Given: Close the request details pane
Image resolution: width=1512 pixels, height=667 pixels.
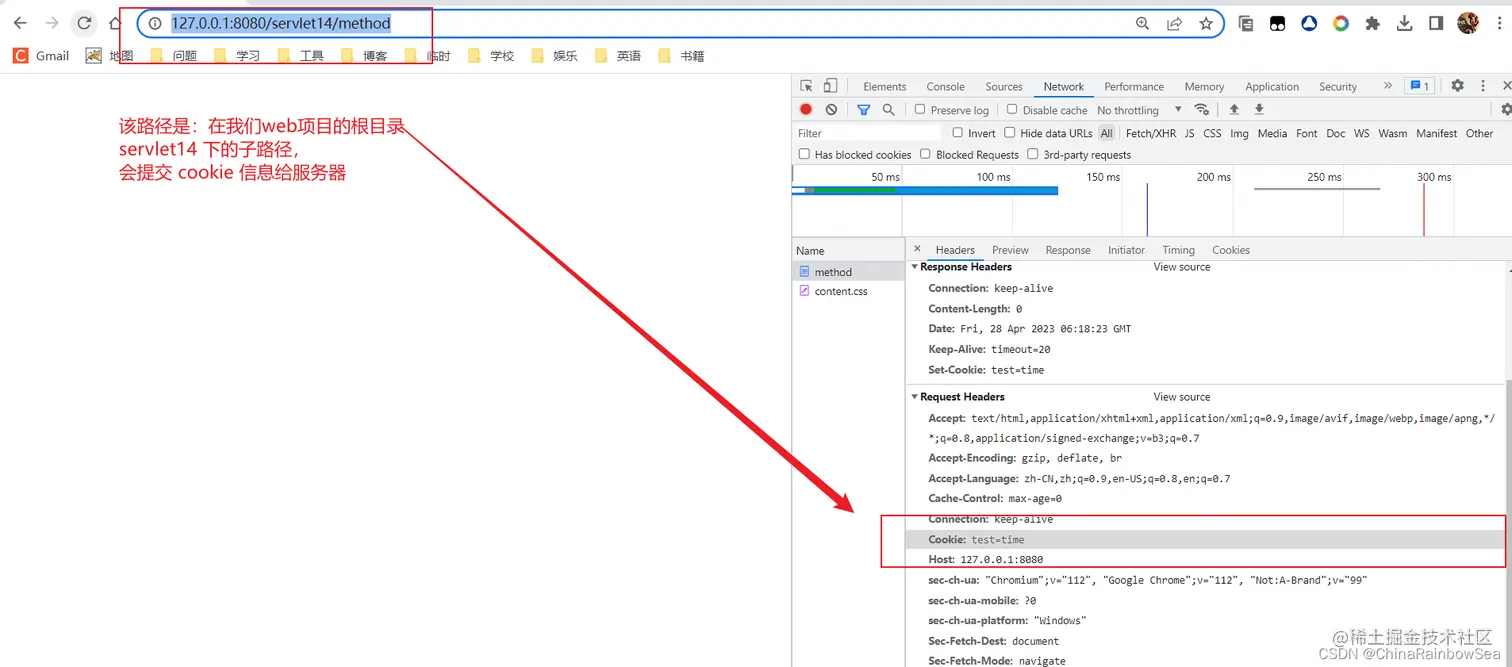Looking at the screenshot, I should (918, 248).
